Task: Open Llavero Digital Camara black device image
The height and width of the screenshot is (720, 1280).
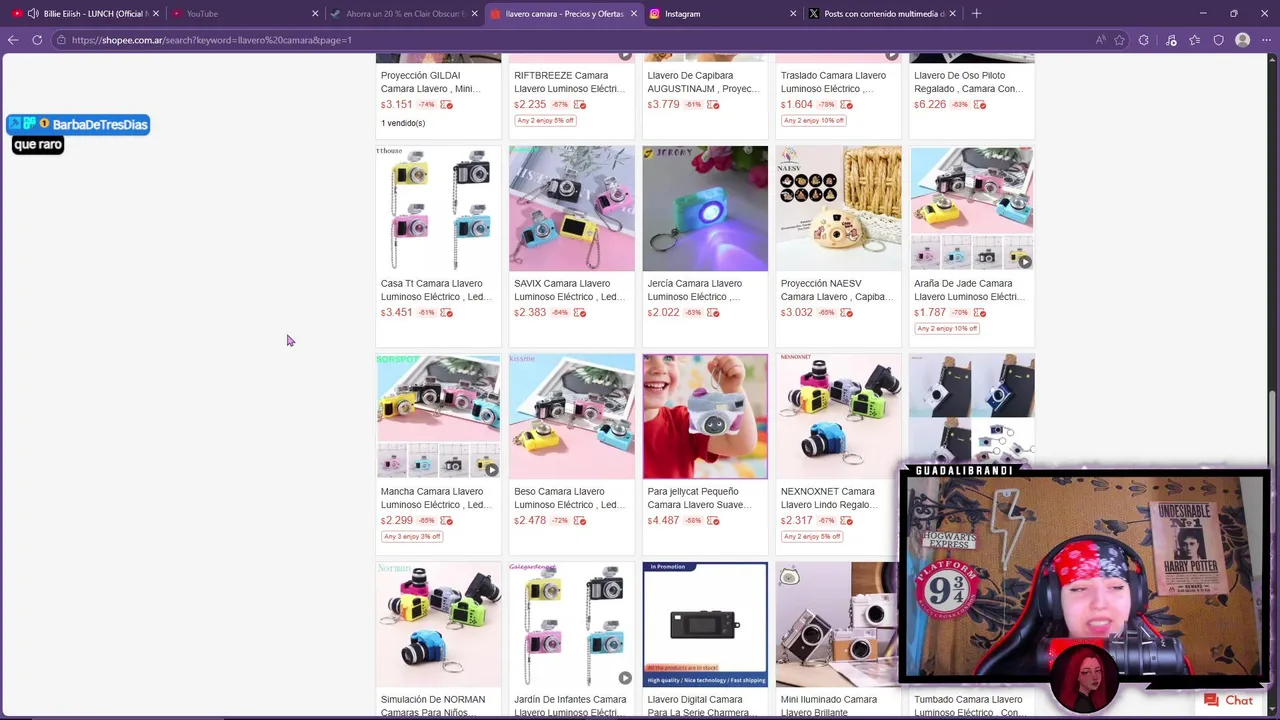Action: click(x=705, y=625)
